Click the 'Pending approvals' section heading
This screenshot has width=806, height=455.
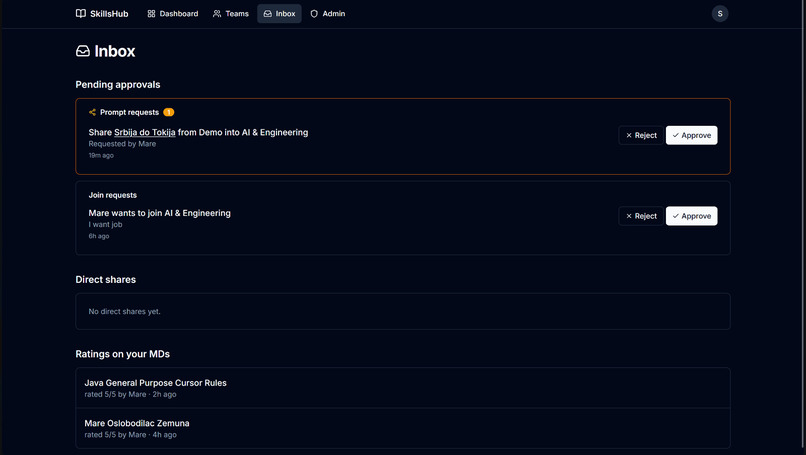pyautogui.click(x=118, y=85)
